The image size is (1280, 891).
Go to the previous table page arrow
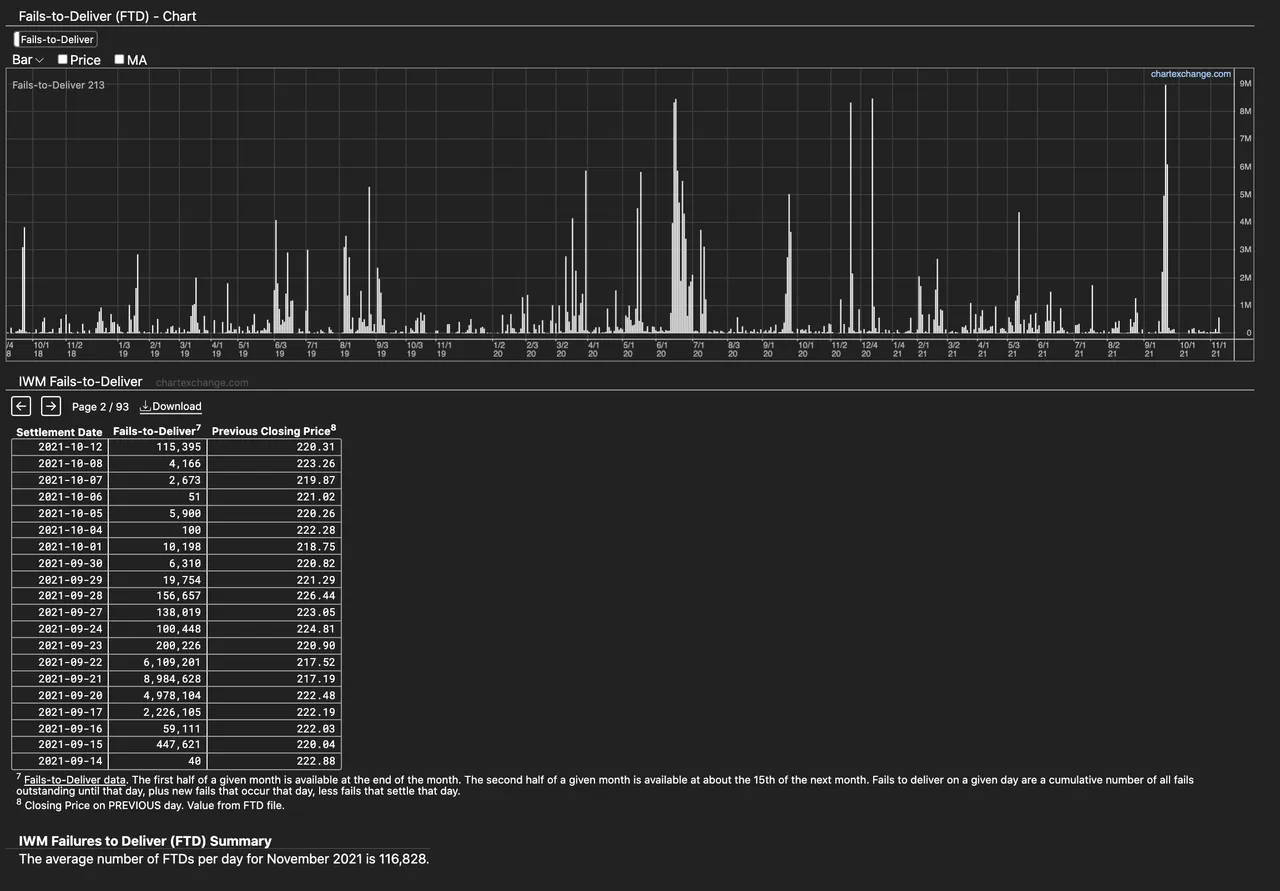(x=21, y=405)
